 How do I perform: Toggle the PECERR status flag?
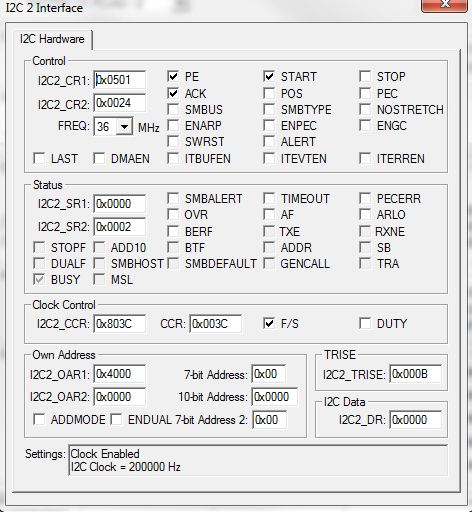(365, 198)
